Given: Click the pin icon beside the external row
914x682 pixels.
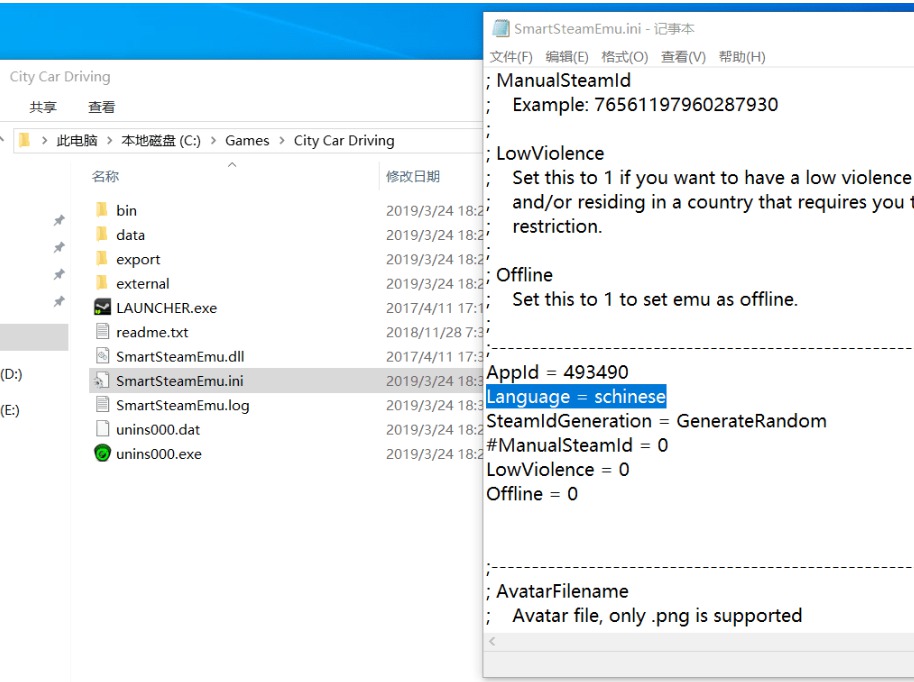Looking at the screenshot, I should click(59, 301).
